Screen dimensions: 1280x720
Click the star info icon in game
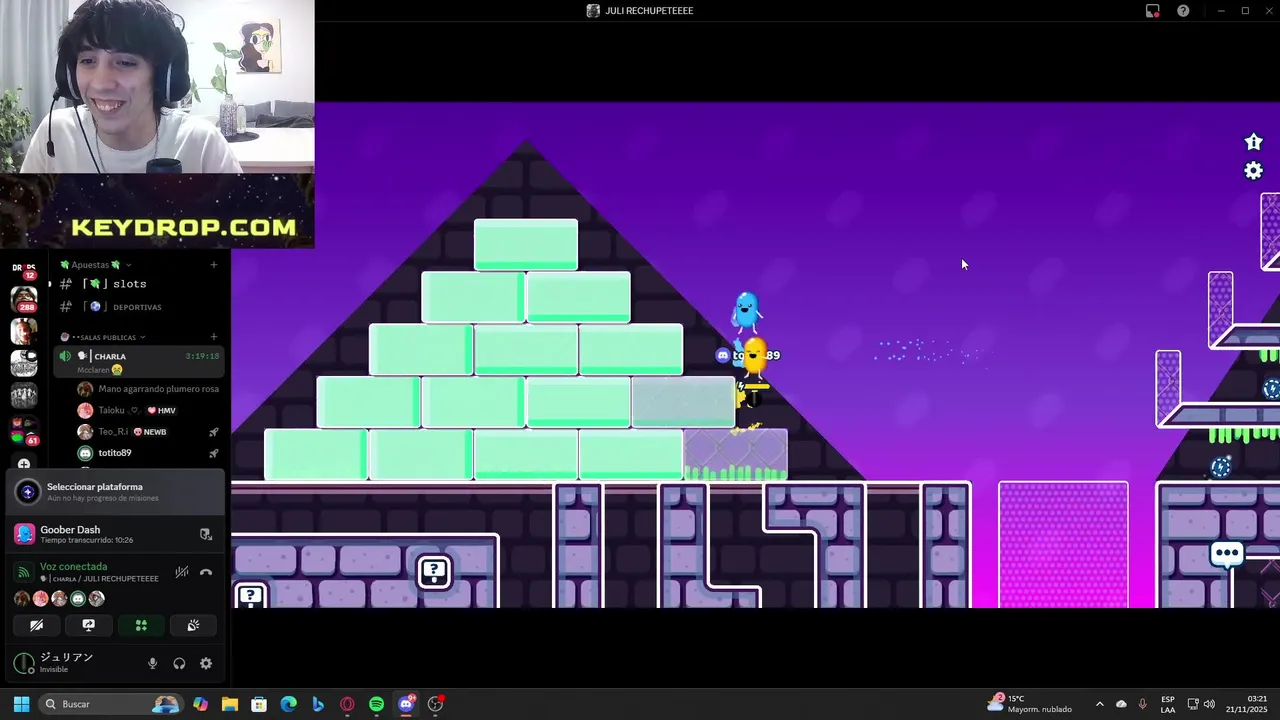click(1253, 142)
